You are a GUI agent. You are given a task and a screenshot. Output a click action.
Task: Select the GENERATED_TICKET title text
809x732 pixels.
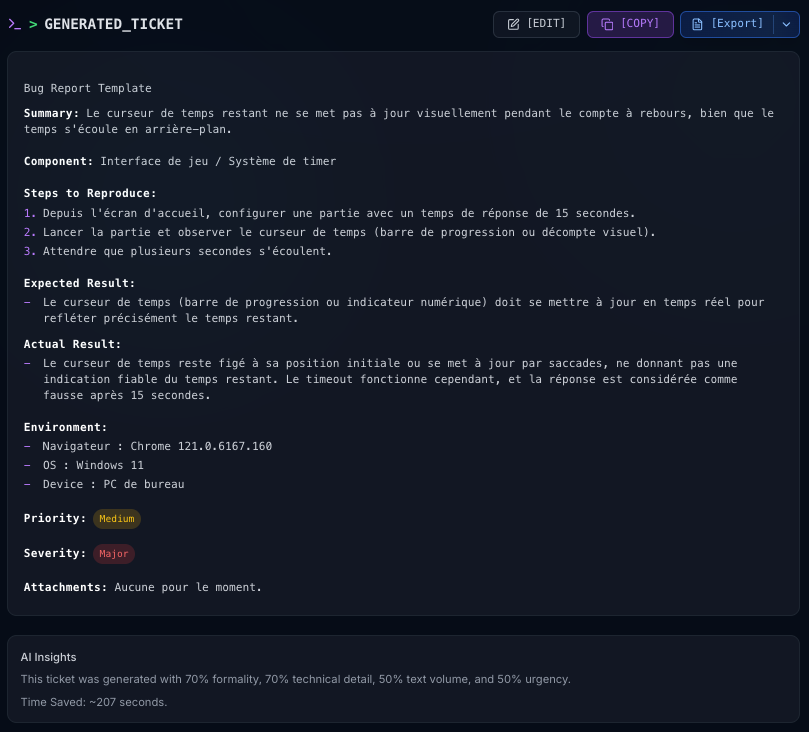pos(113,24)
